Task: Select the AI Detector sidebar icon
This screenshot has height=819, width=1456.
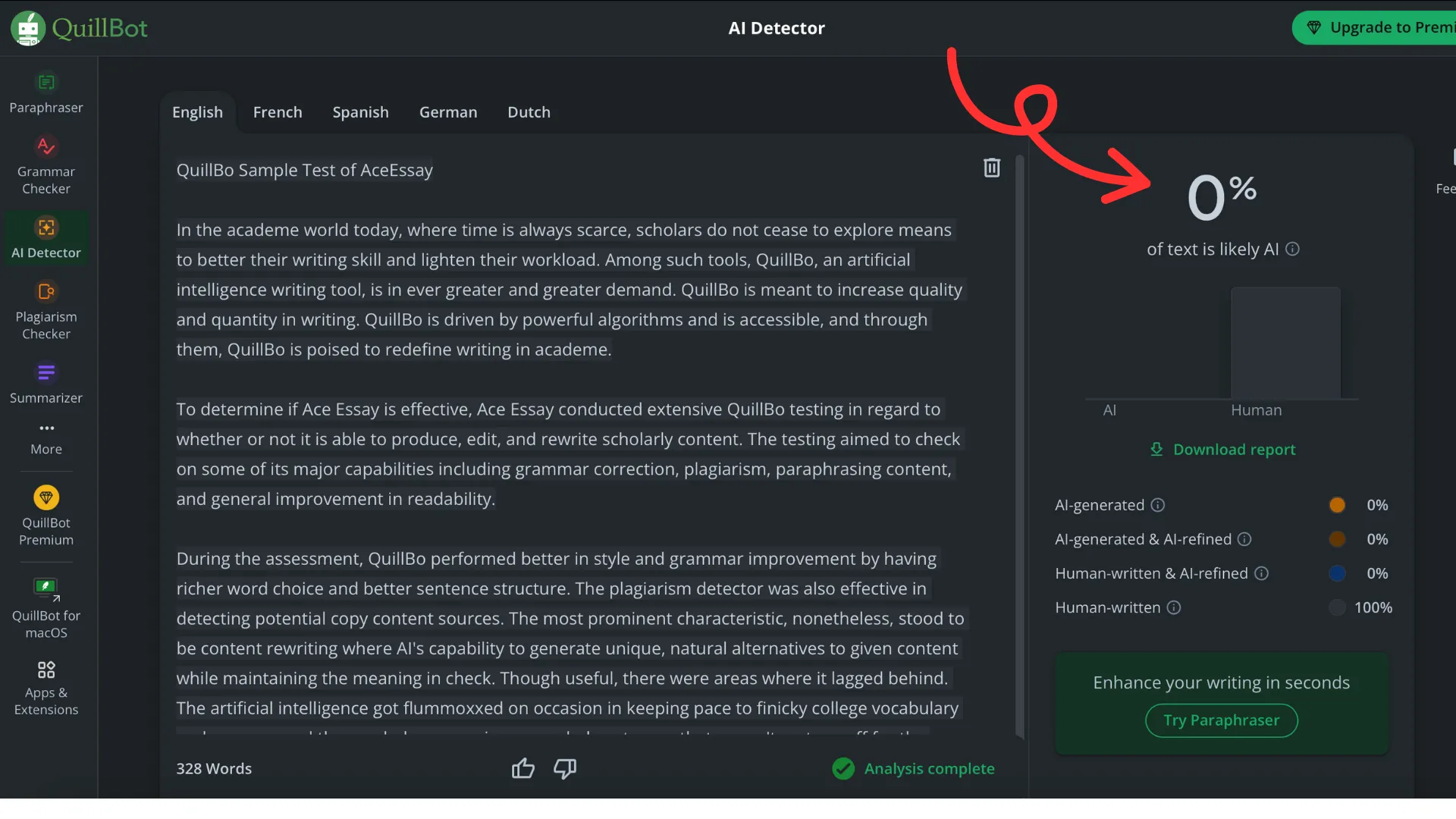Action: [x=46, y=227]
